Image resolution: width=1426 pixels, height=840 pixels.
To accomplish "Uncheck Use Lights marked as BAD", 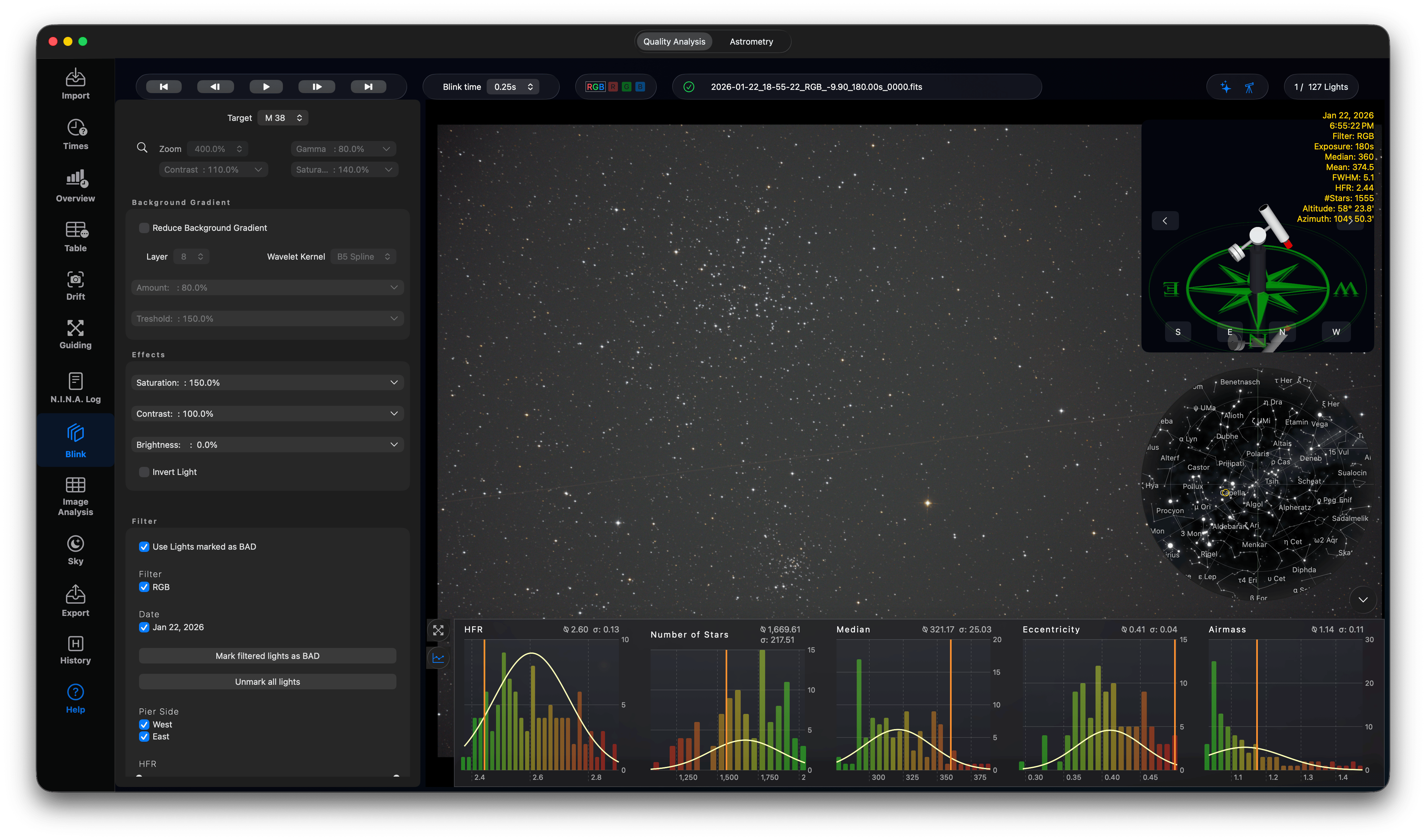I will [x=144, y=547].
